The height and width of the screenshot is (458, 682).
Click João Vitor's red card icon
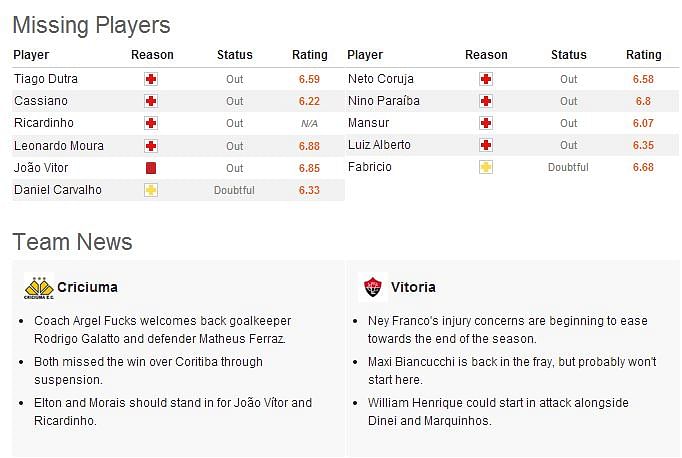tap(151, 168)
